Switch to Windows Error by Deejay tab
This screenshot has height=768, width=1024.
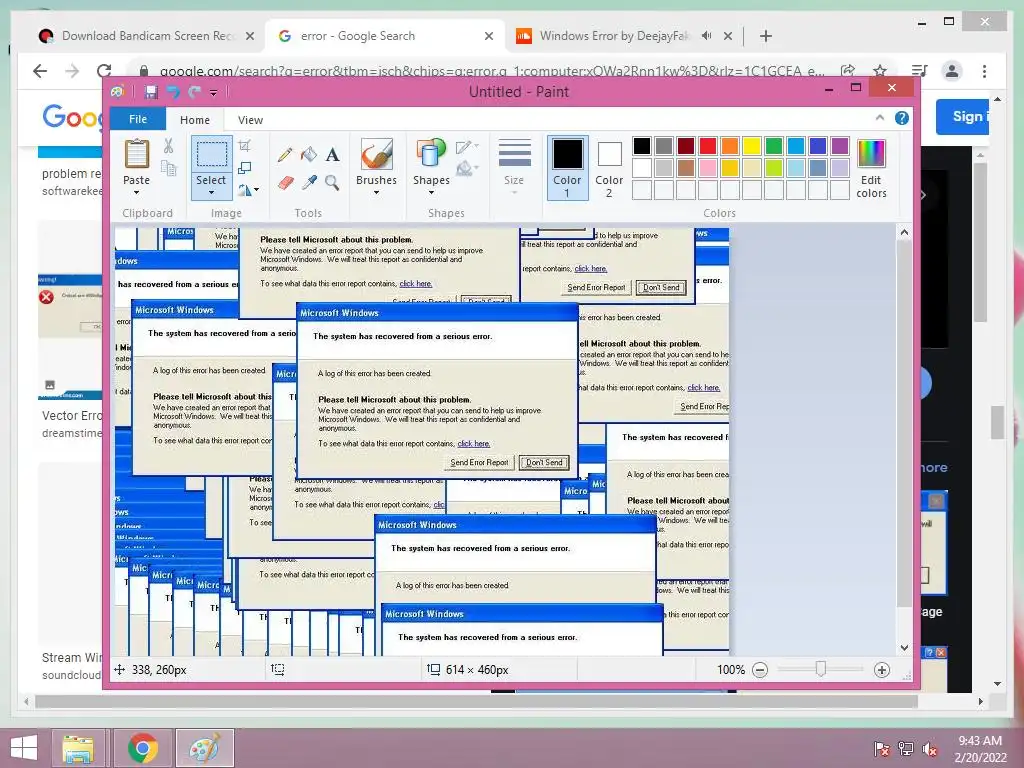pos(614,36)
